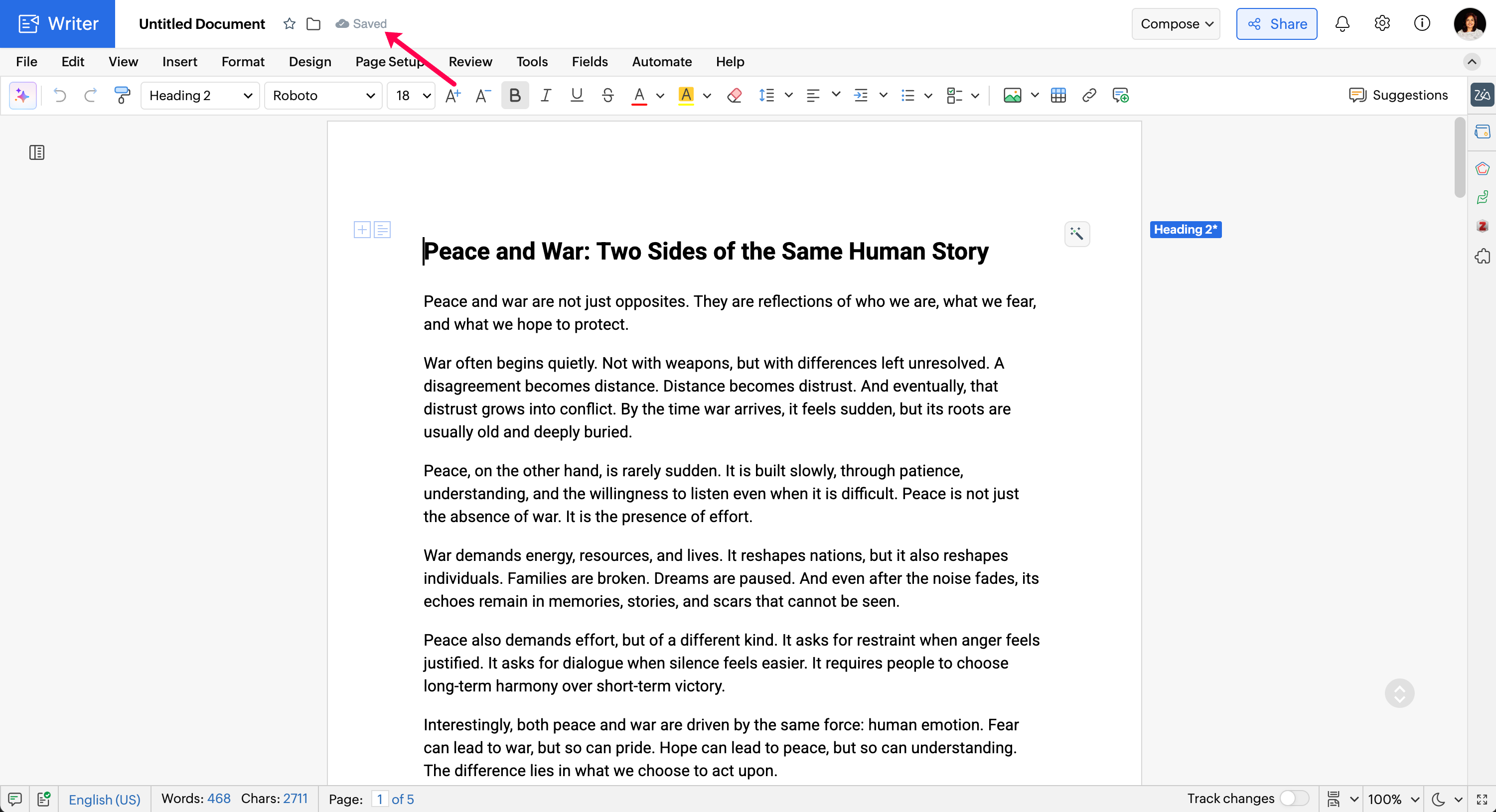
Task: Enable the Track changes switch
Action: click(1295, 799)
